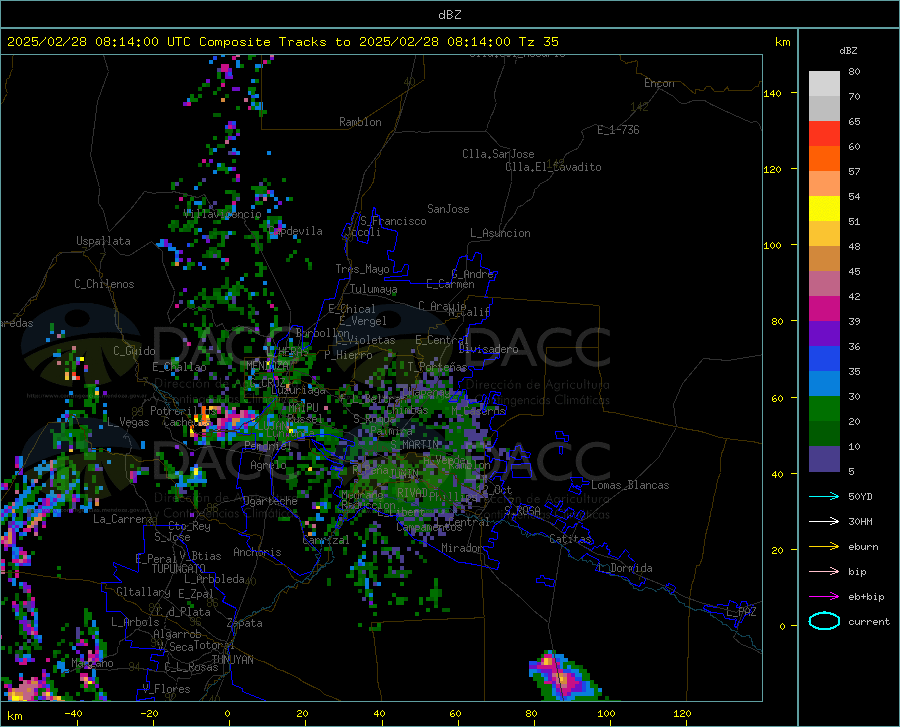
Task: Click the Mirador map label
Action: [461, 548]
